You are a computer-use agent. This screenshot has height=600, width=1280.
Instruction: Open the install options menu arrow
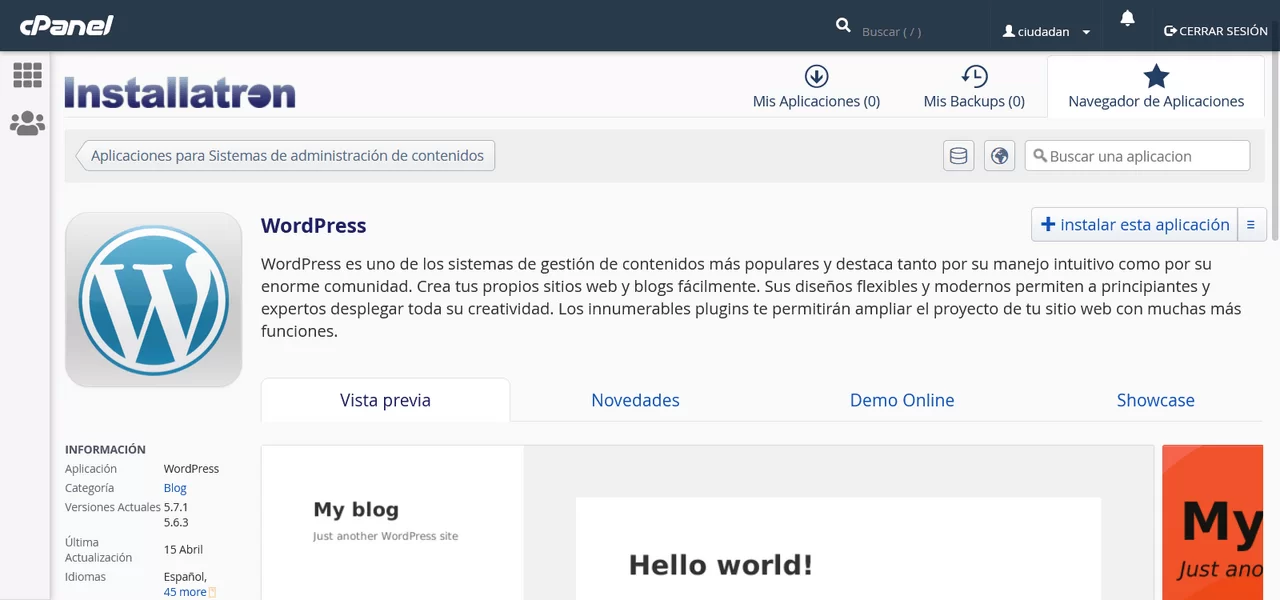tap(1252, 225)
